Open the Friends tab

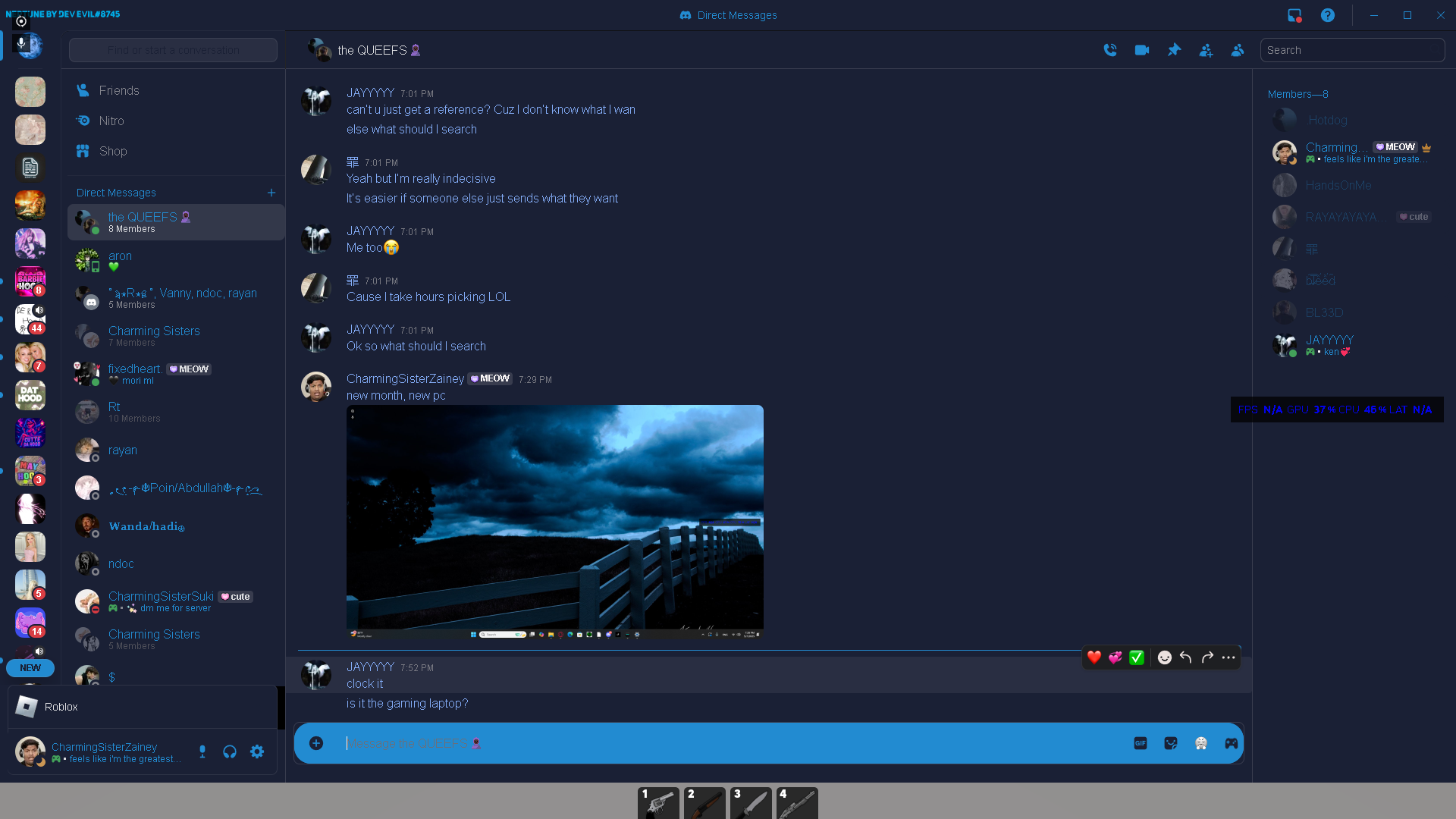[119, 90]
